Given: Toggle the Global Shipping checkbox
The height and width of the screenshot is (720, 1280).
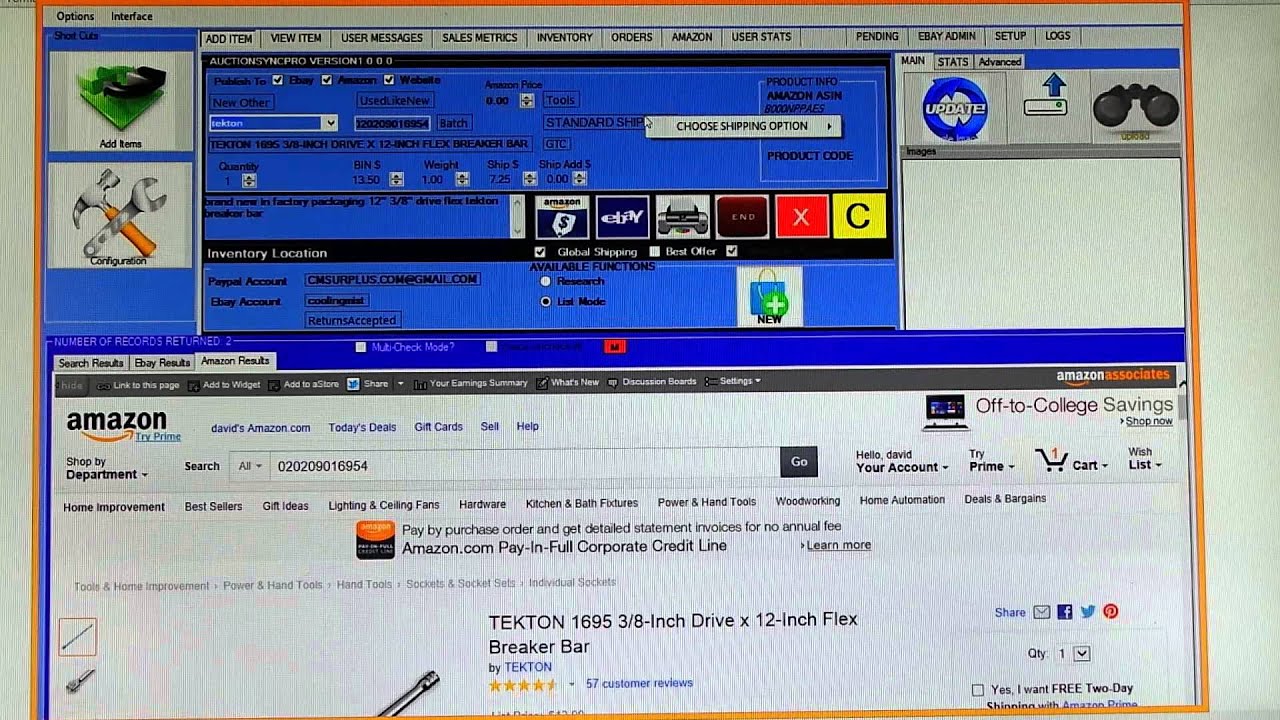Looking at the screenshot, I should [x=540, y=252].
